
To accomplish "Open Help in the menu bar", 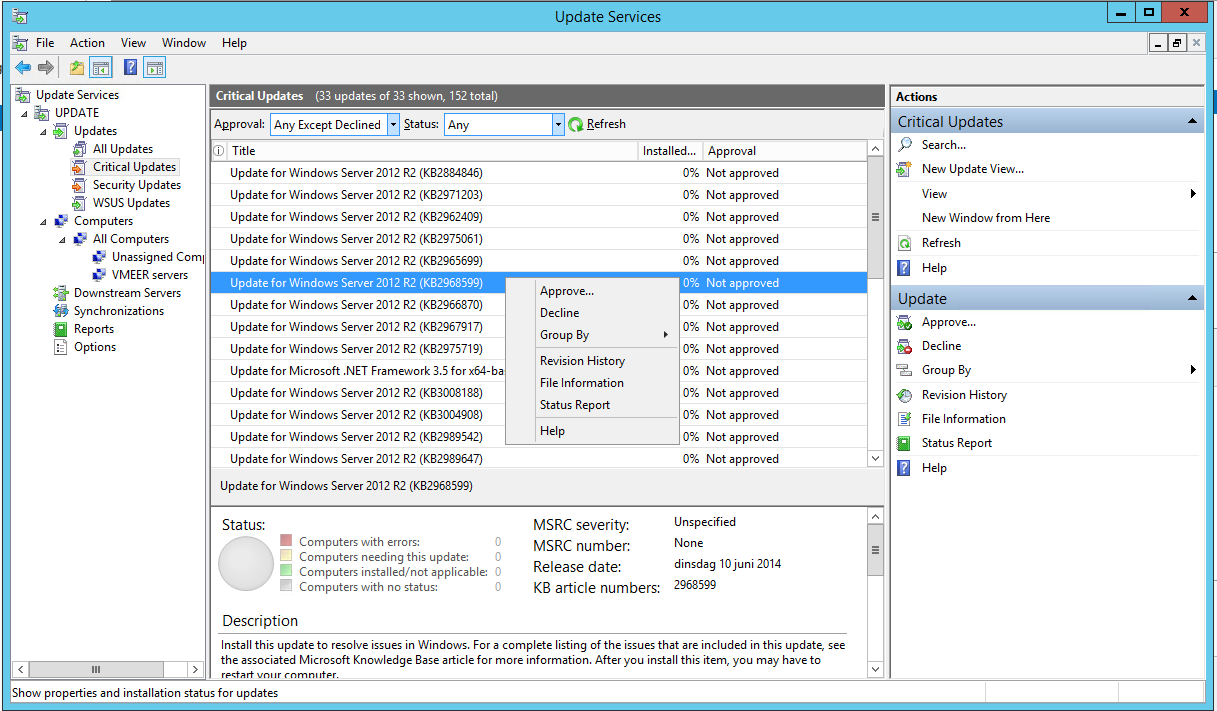I will (234, 43).
